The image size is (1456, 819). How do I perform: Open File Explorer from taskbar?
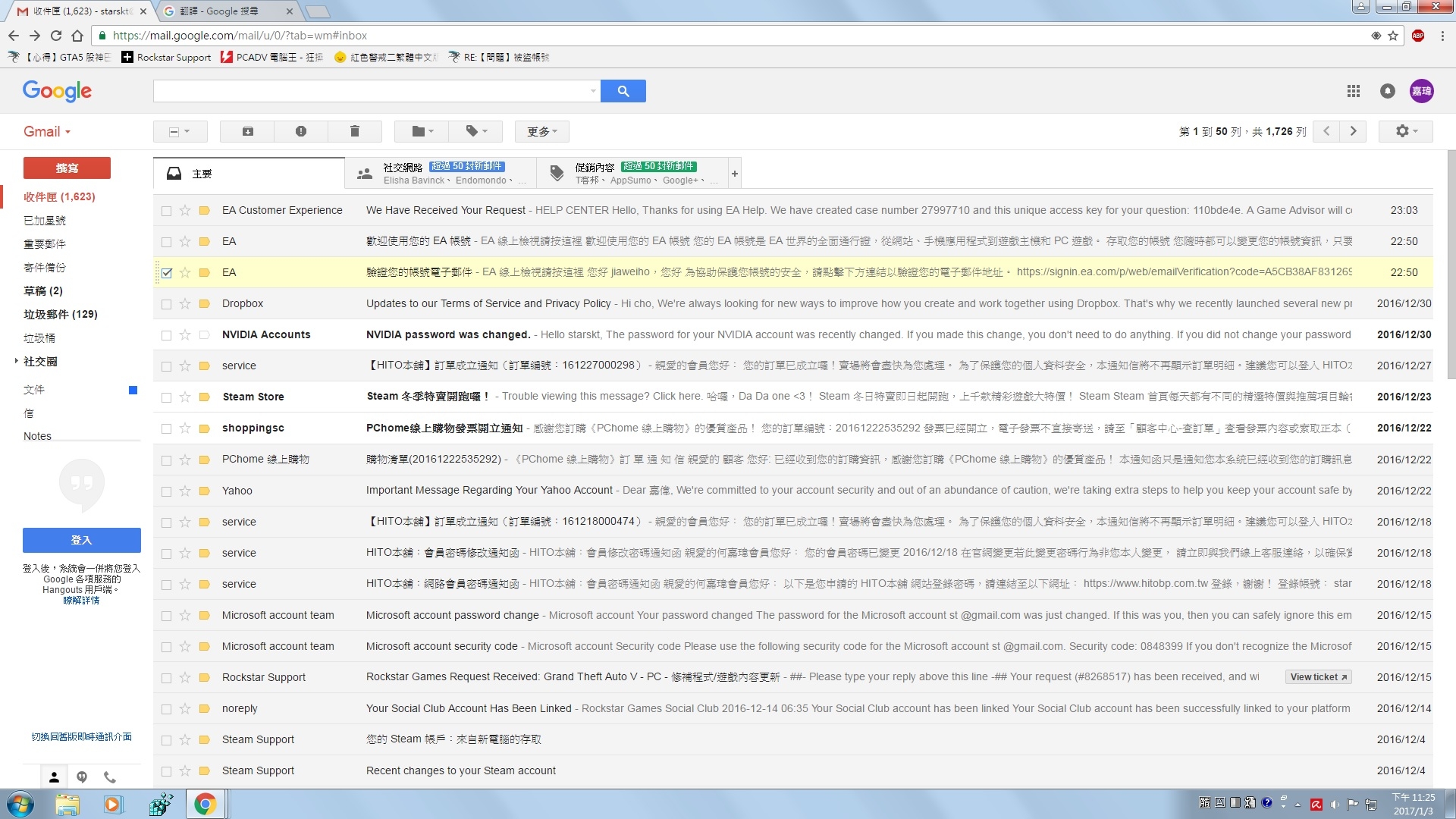pos(67,804)
